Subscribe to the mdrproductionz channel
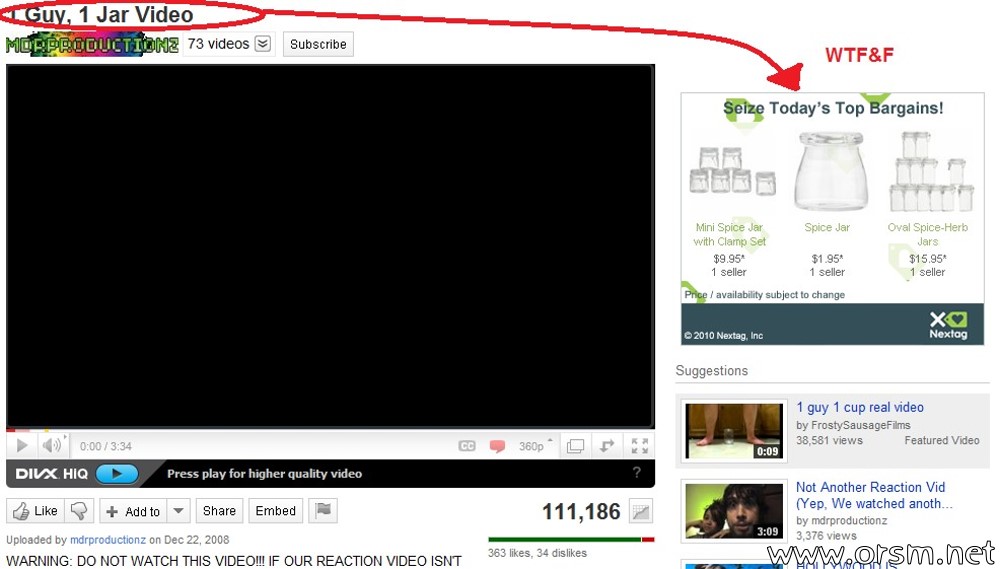The image size is (1000, 569). [x=318, y=44]
